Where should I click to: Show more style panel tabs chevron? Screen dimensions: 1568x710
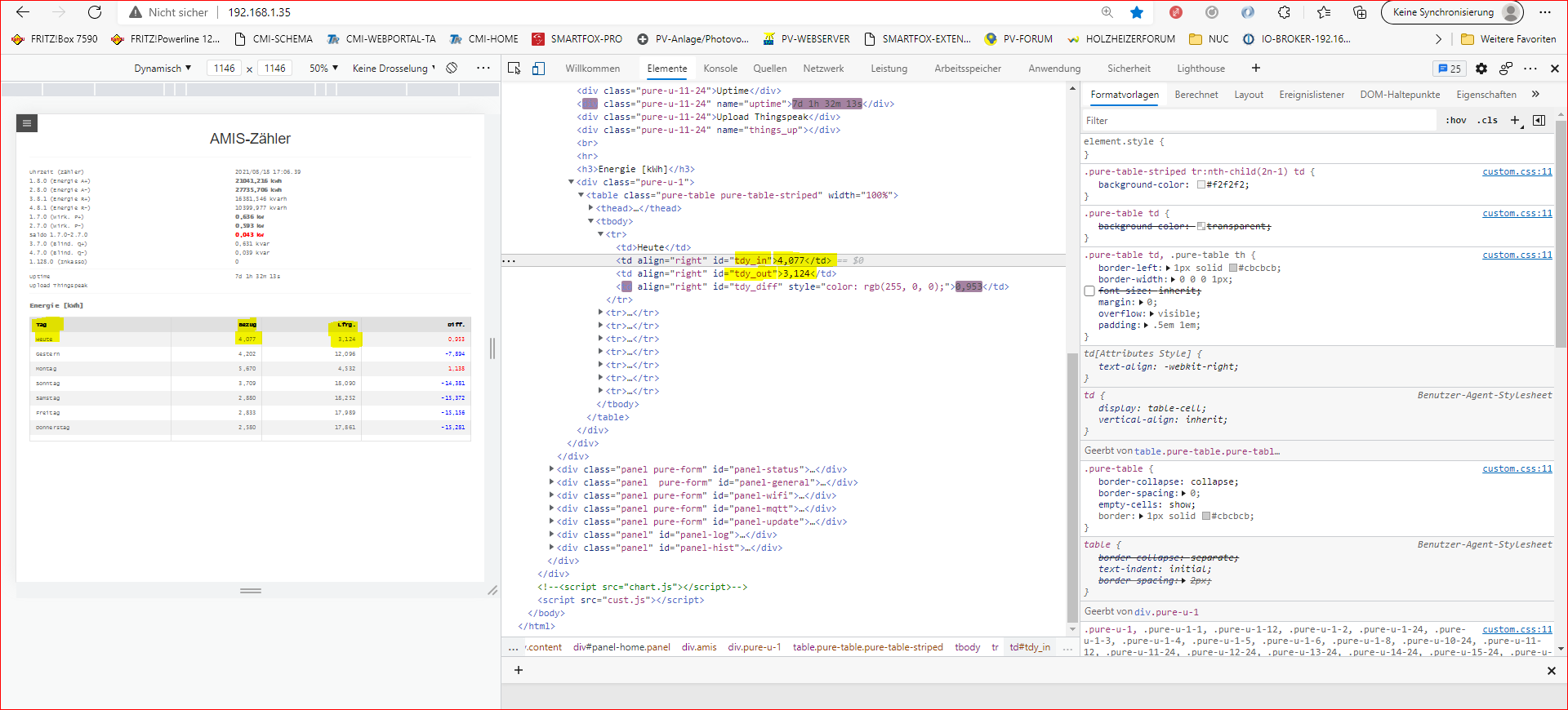click(1535, 95)
